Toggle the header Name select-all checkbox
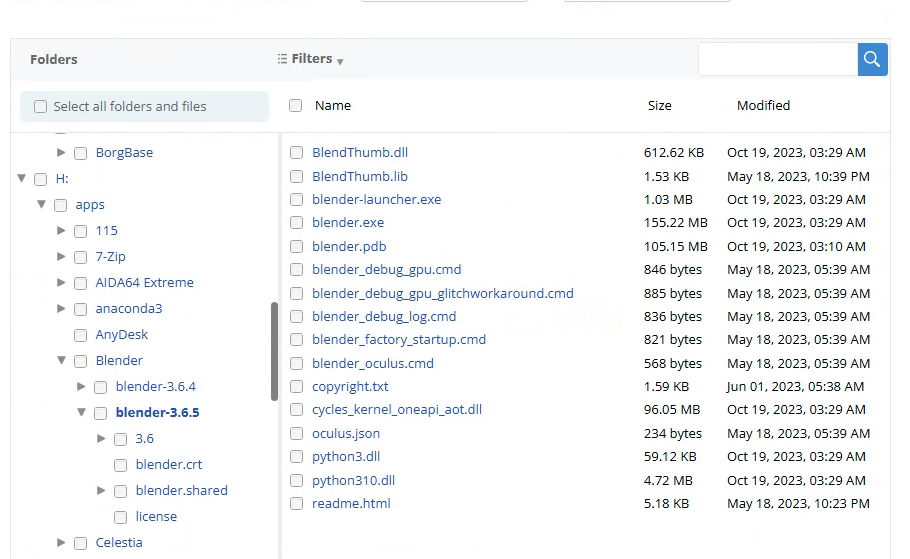The width and height of the screenshot is (910, 559). tap(295, 105)
